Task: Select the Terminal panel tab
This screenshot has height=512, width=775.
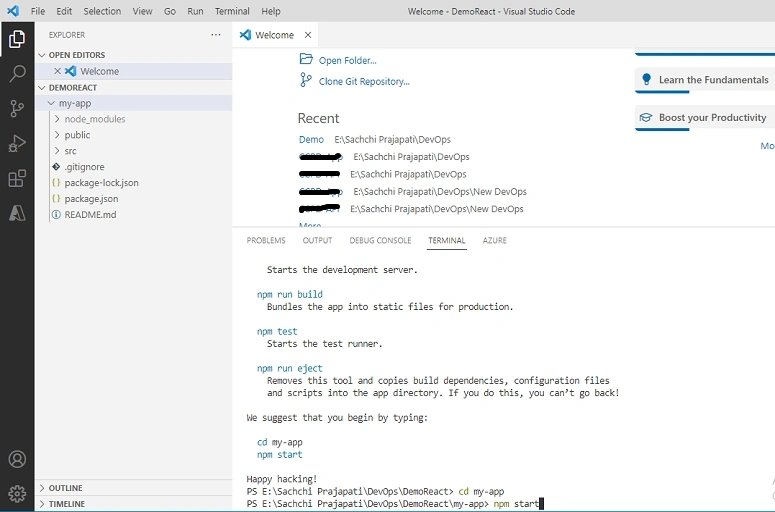Action: coord(447,241)
